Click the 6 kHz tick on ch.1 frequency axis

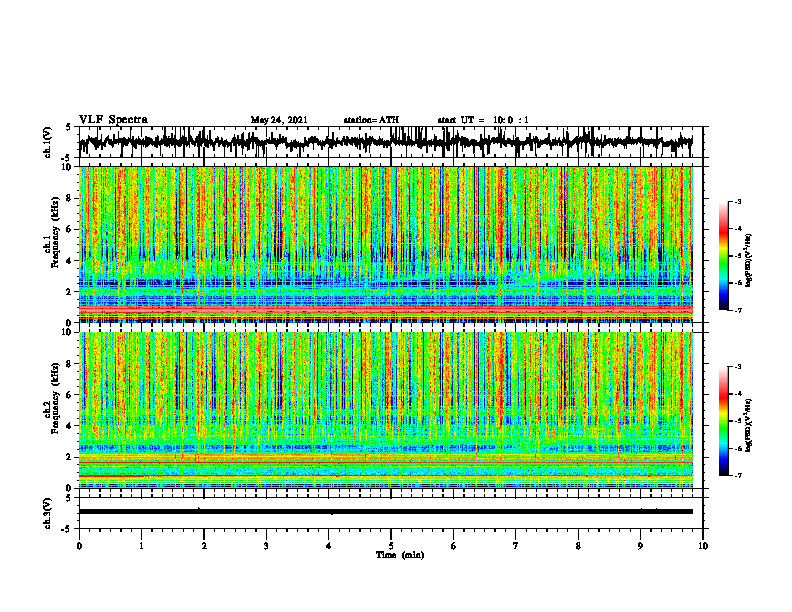pos(69,229)
